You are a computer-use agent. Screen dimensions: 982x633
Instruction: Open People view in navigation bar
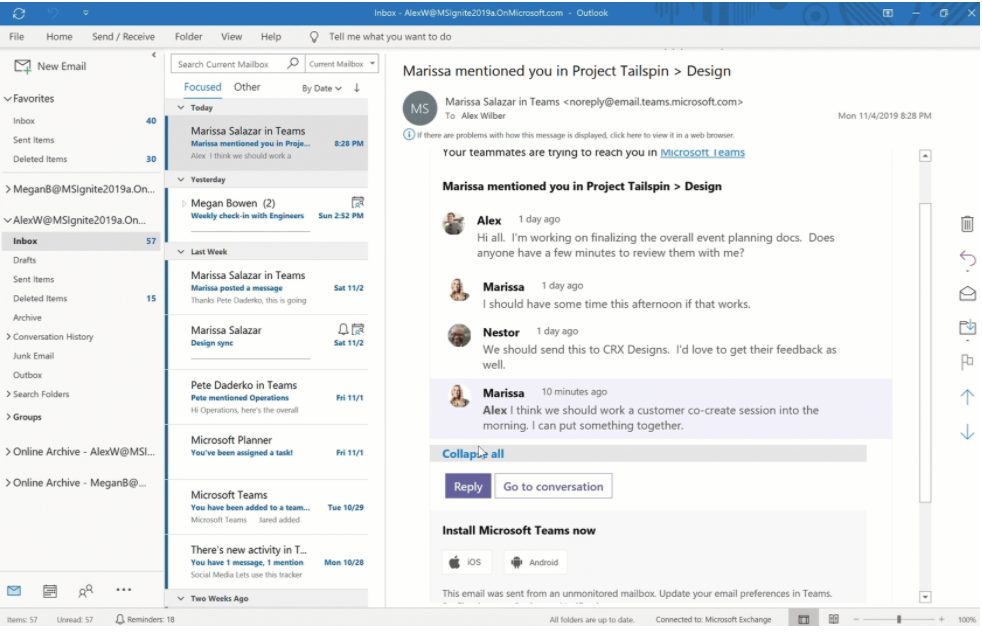point(86,591)
